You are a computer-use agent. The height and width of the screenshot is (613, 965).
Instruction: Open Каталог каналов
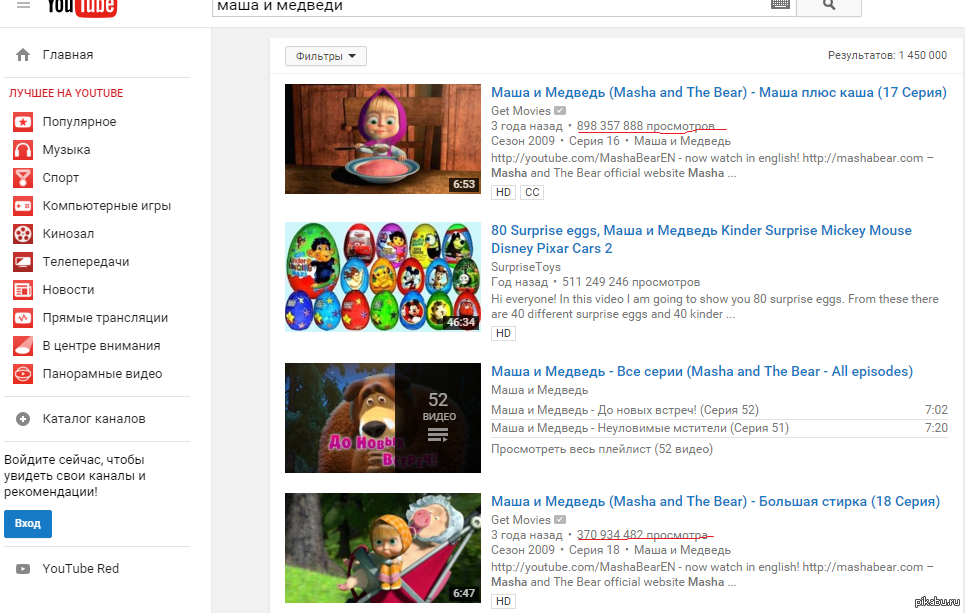[x=93, y=419]
